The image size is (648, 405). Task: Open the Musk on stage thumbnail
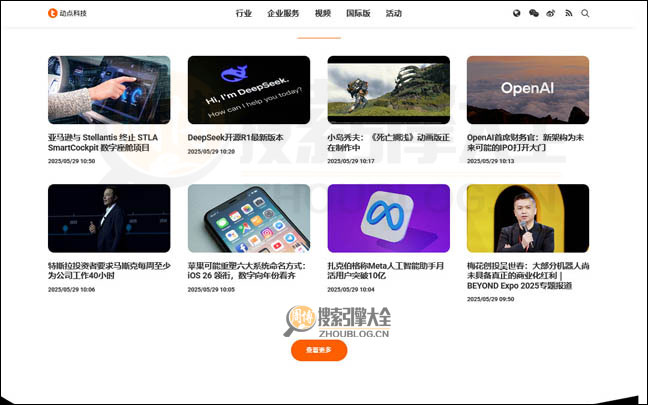click(x=109, y=218)
